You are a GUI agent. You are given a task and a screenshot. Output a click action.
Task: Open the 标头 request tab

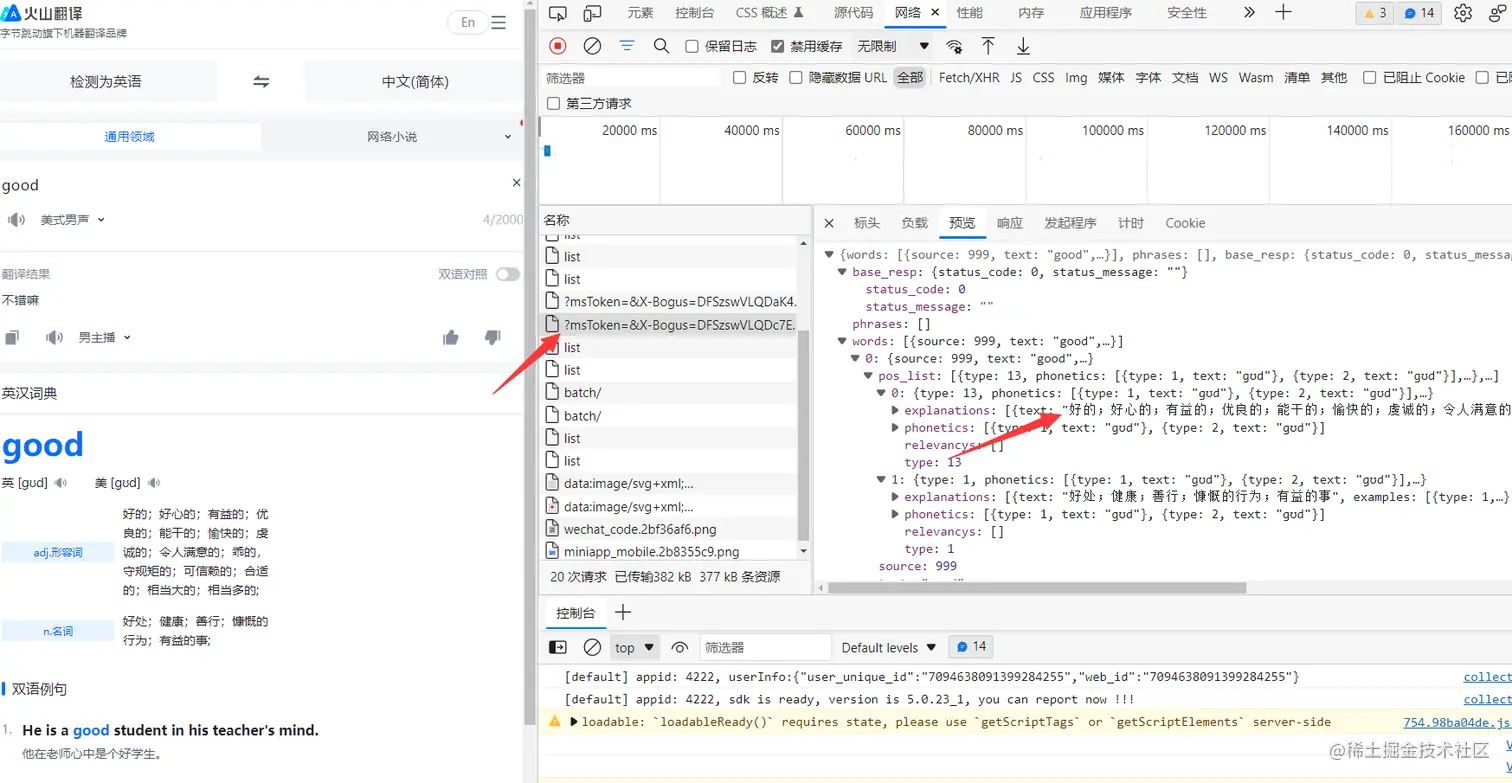[867, 223]
